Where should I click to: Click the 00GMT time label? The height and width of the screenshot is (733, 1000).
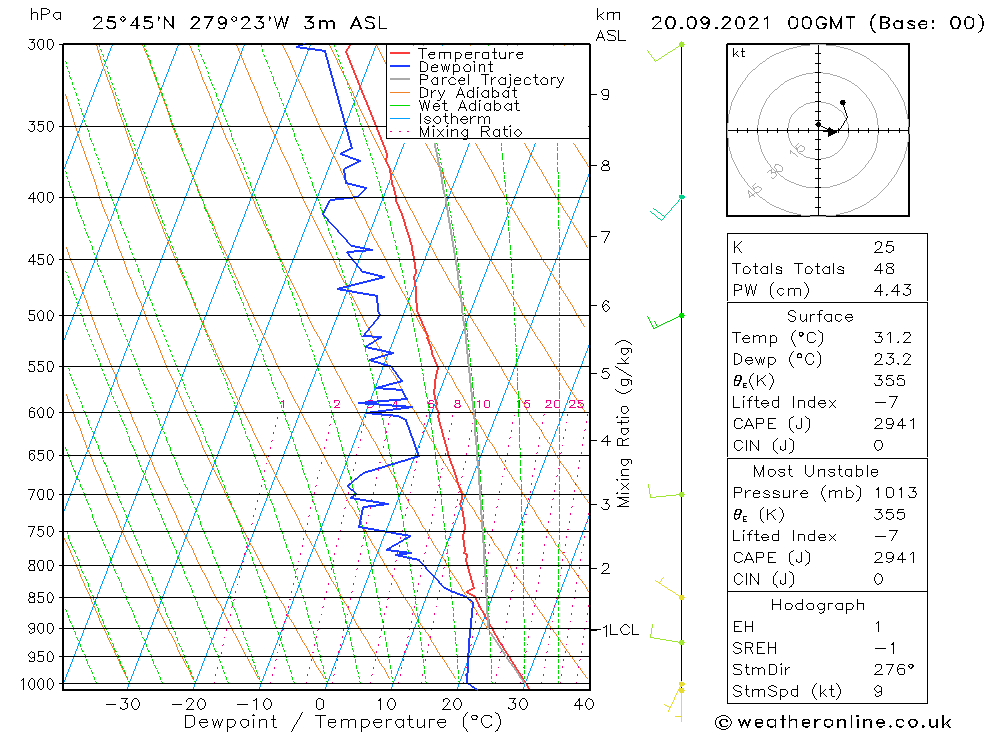pos(821,23)
